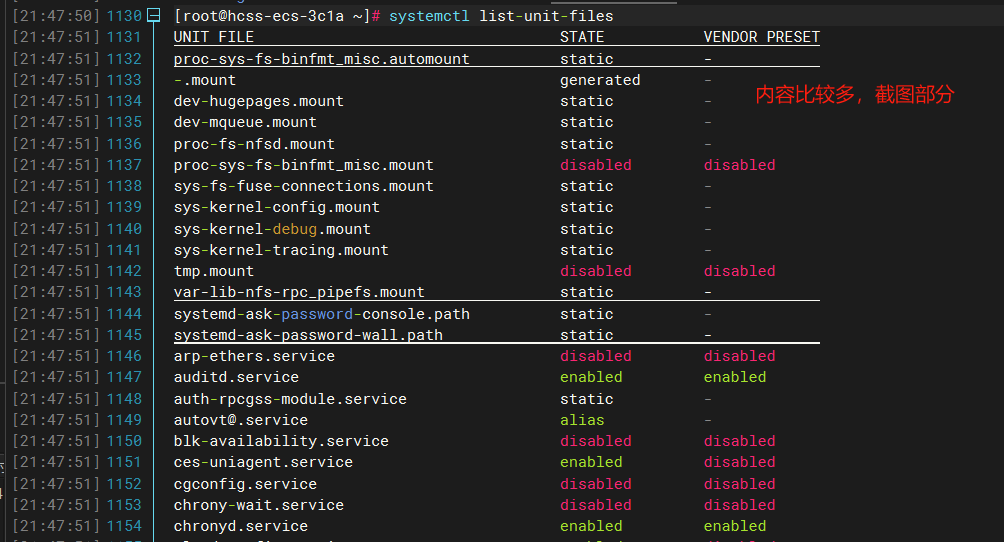Click line number 1133 in the gutter
Screen dimensions: 1004x542
[x=124, y=80]
